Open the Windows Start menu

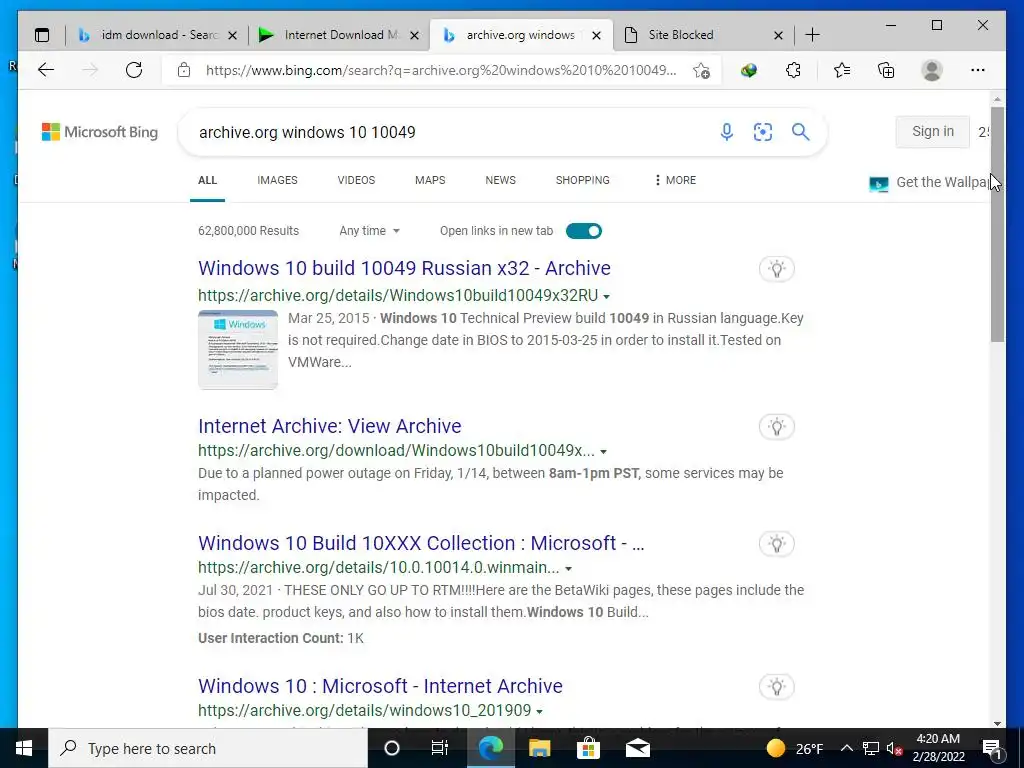(24, 748)
